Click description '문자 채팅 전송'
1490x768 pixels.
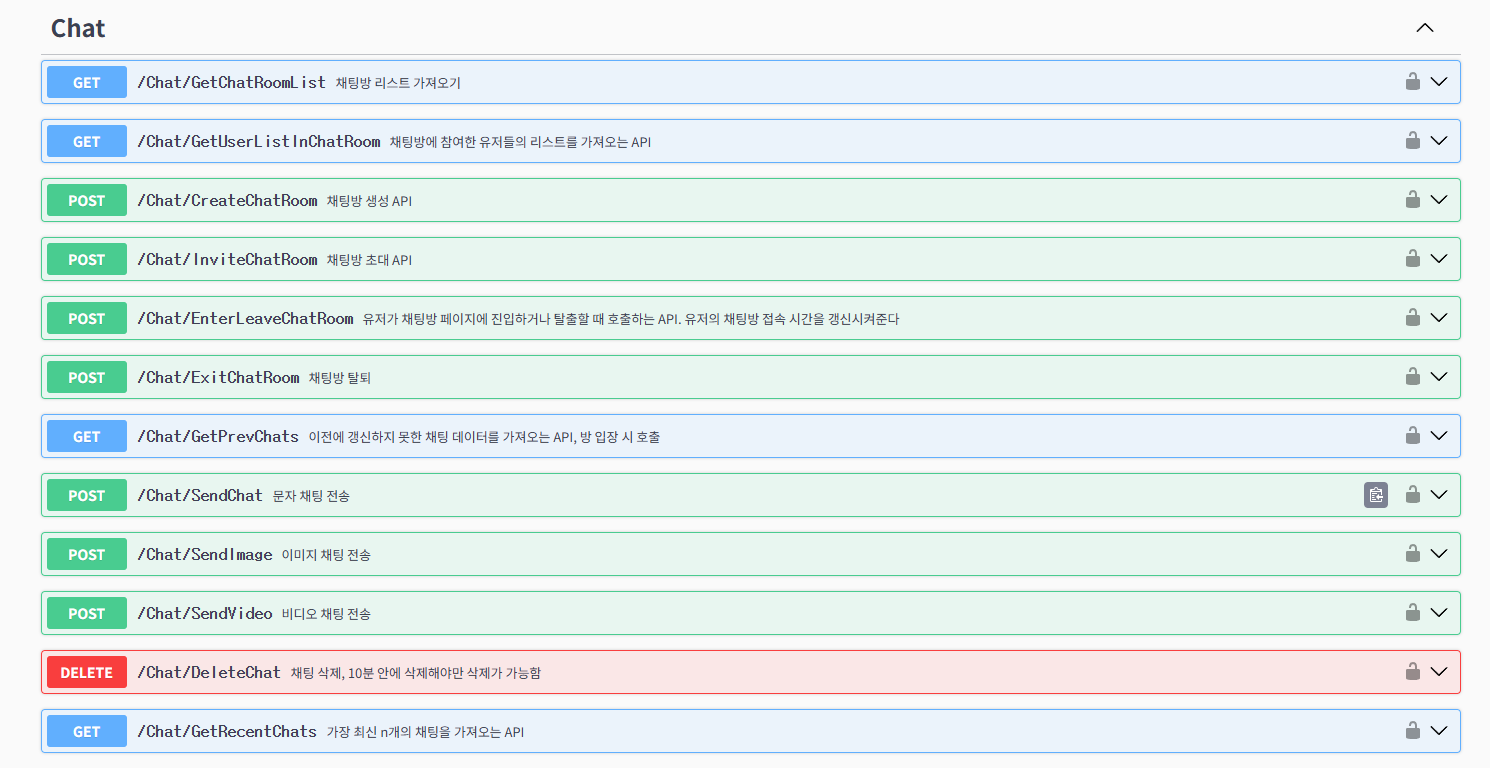point(311,496)
